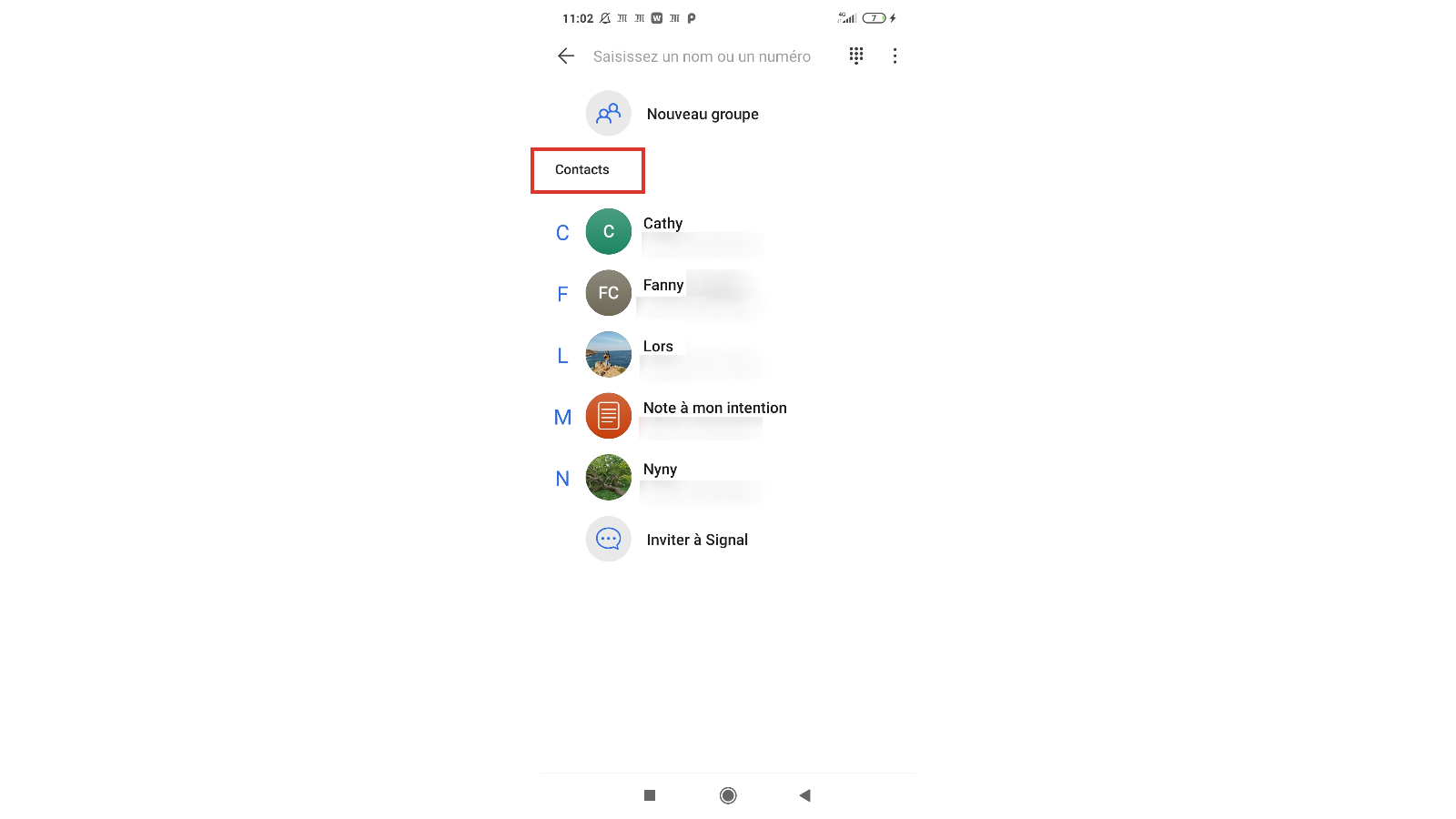Image resolution: width=1456 pixels, height=819 pixels.
Task: Tap the Android back triangle button
Action: (804, 795)
